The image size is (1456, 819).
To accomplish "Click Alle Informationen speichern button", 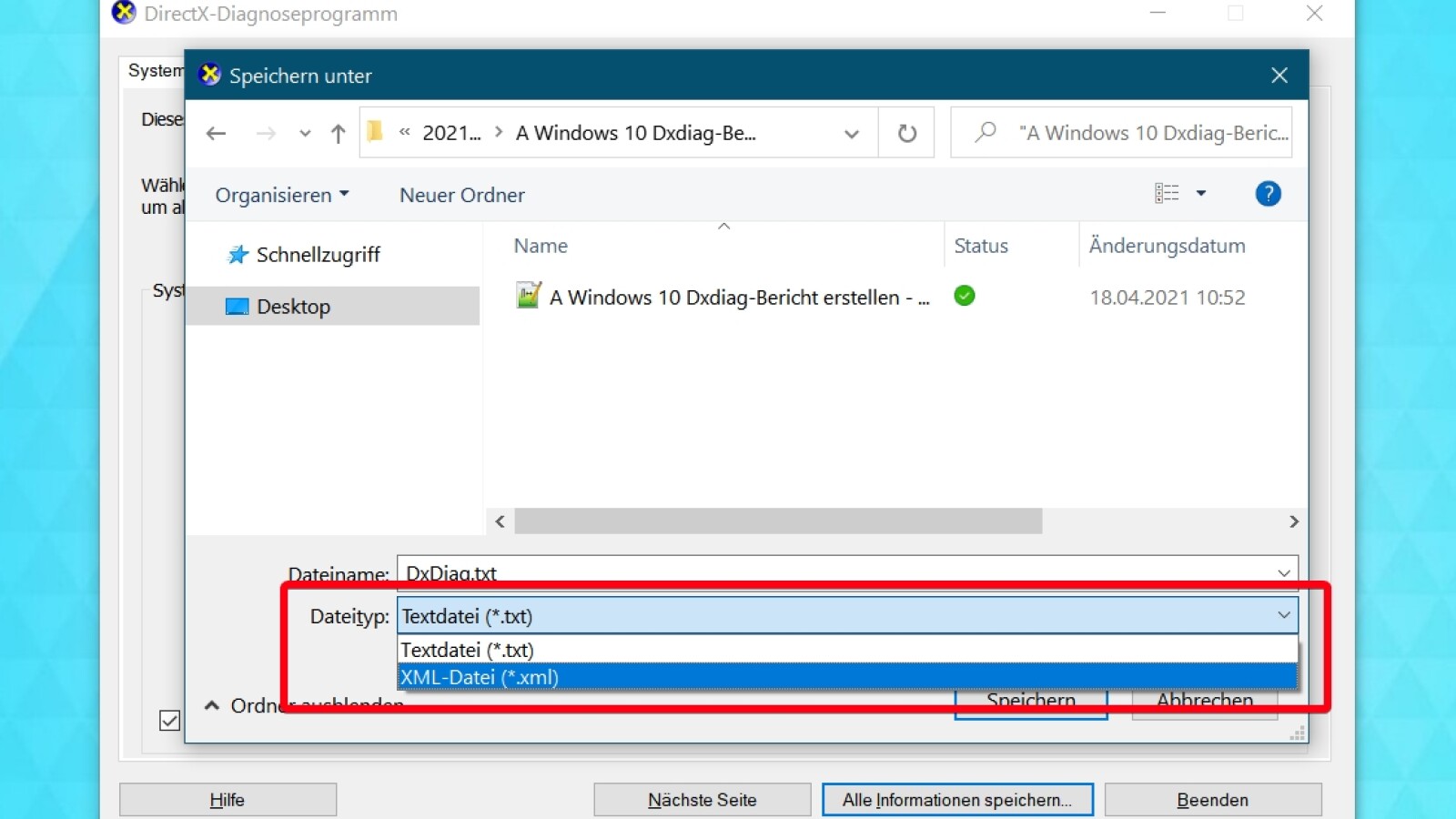I will pyautogui.click(x=957, y=800).
